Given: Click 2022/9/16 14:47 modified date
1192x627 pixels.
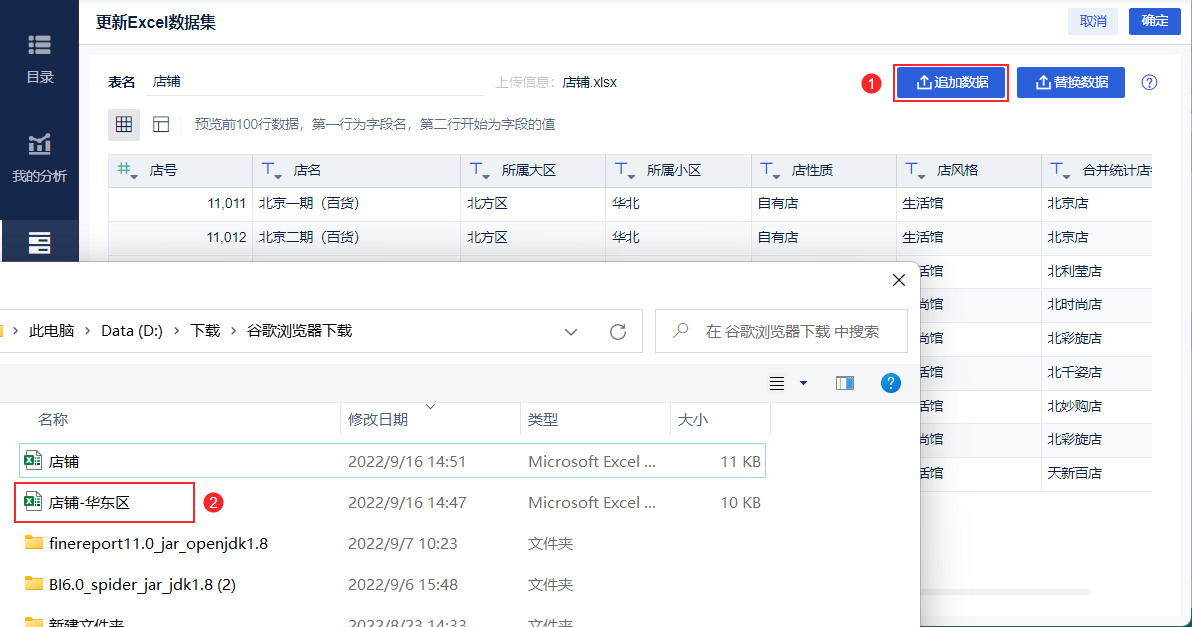Looking at the screenshot, I should [x=407, y=502].
